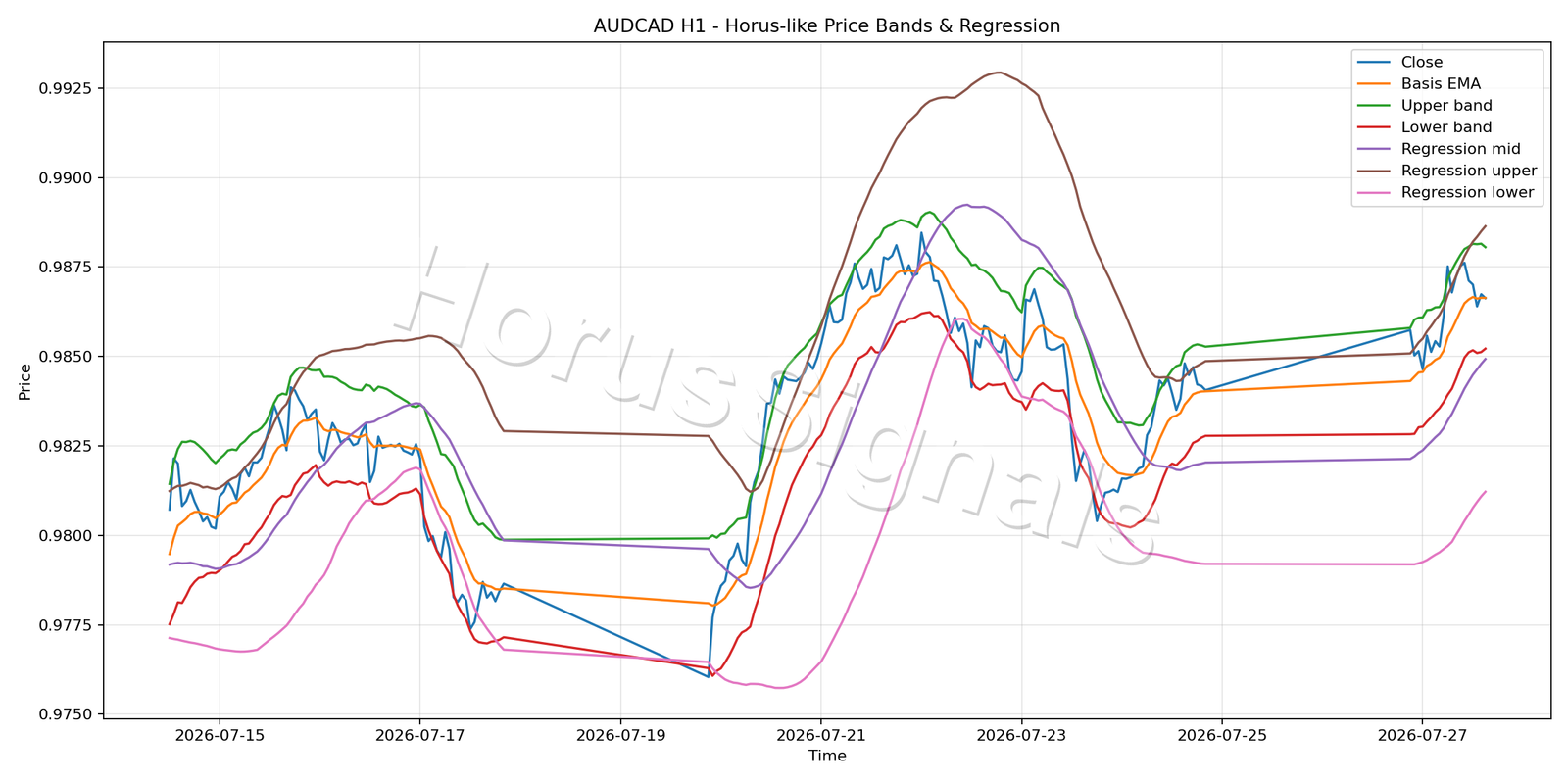Click the 'Regression lower' legend label
The width and height of the screenshot is (1568, 784).
pos(1467,192)
